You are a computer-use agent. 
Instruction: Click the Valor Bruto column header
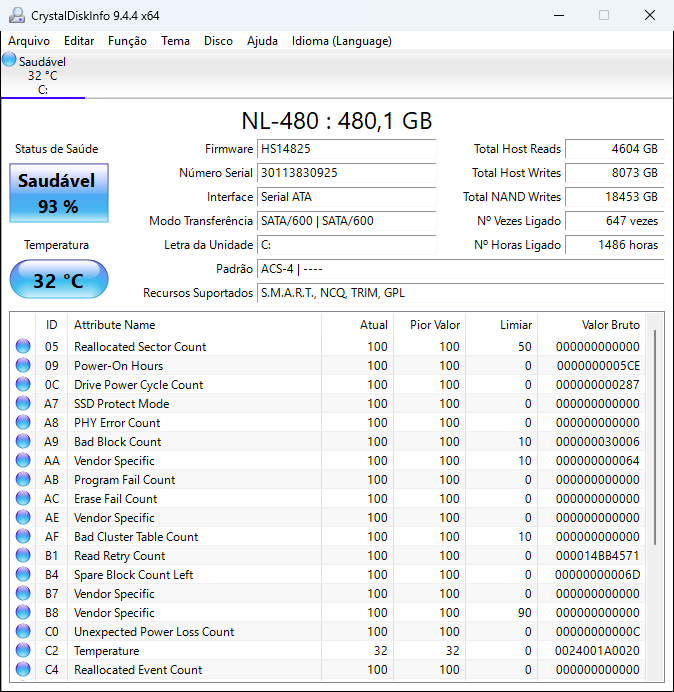pos(591,325)
